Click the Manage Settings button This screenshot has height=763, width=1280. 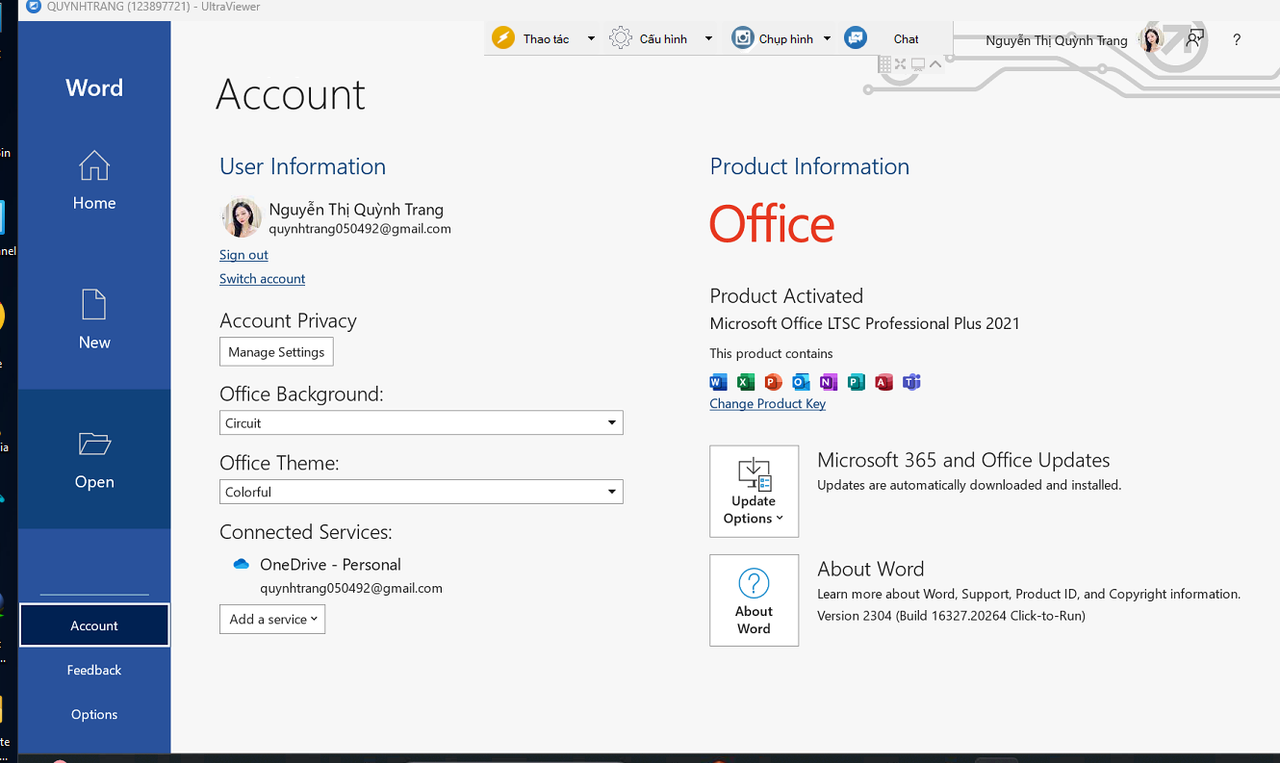276,352
